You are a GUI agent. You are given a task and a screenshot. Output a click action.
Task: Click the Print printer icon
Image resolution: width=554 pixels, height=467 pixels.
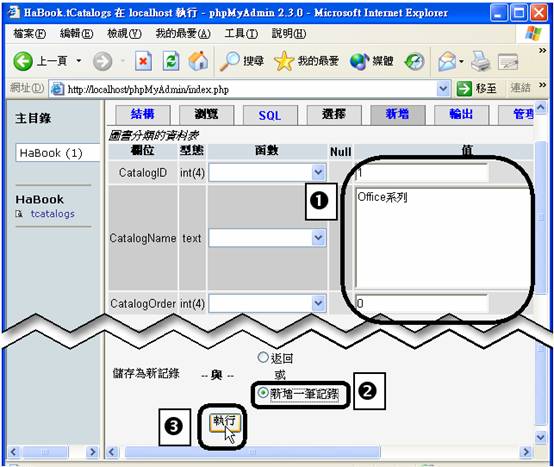point(481,61)
